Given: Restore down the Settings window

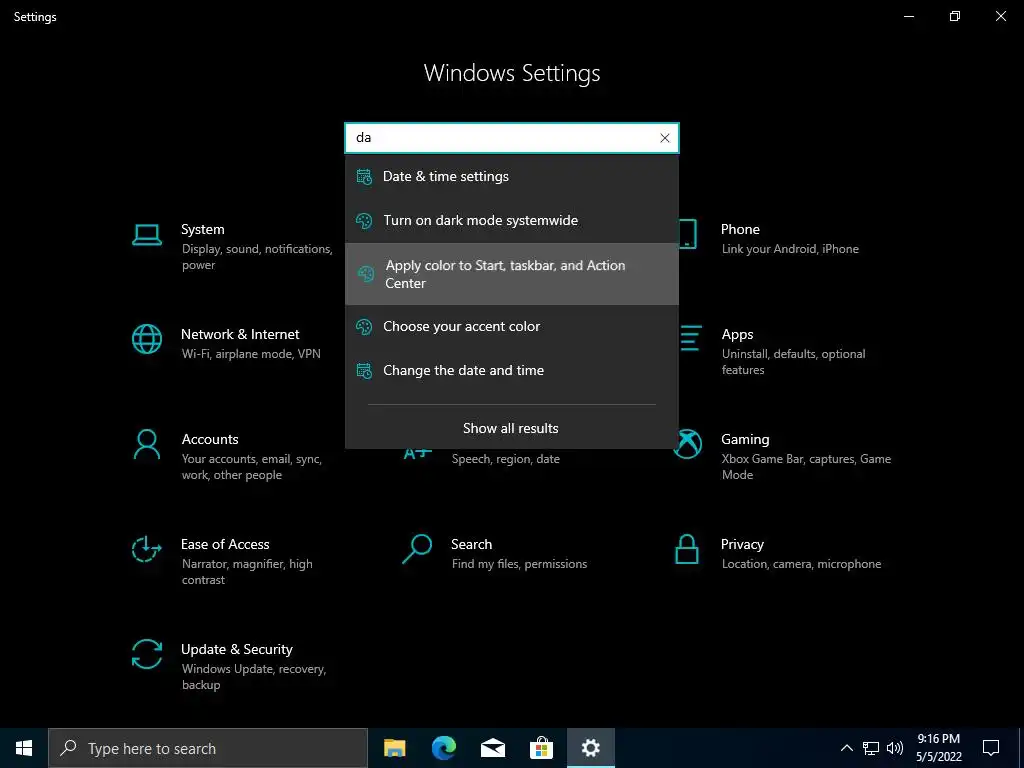Looking at the screenshot, I should coord(955,16).
